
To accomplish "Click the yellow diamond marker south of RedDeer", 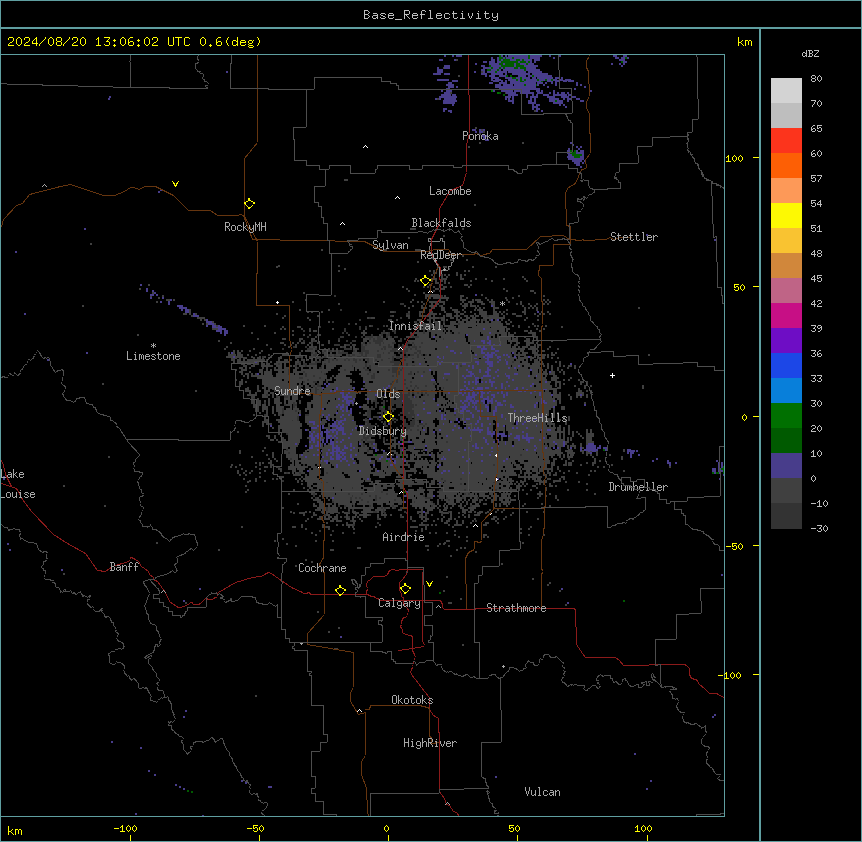I will pyautogui.click(x=426, y=281).
